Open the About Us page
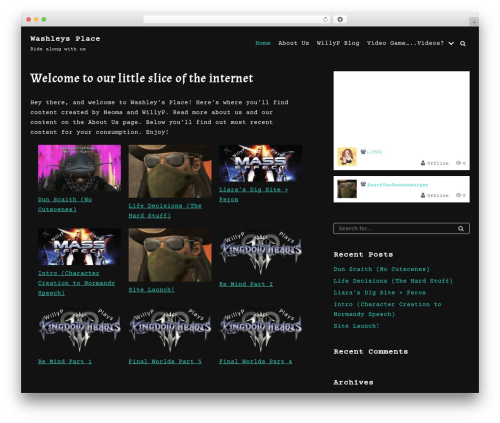500x423 pixels. [x=294, y=43]
